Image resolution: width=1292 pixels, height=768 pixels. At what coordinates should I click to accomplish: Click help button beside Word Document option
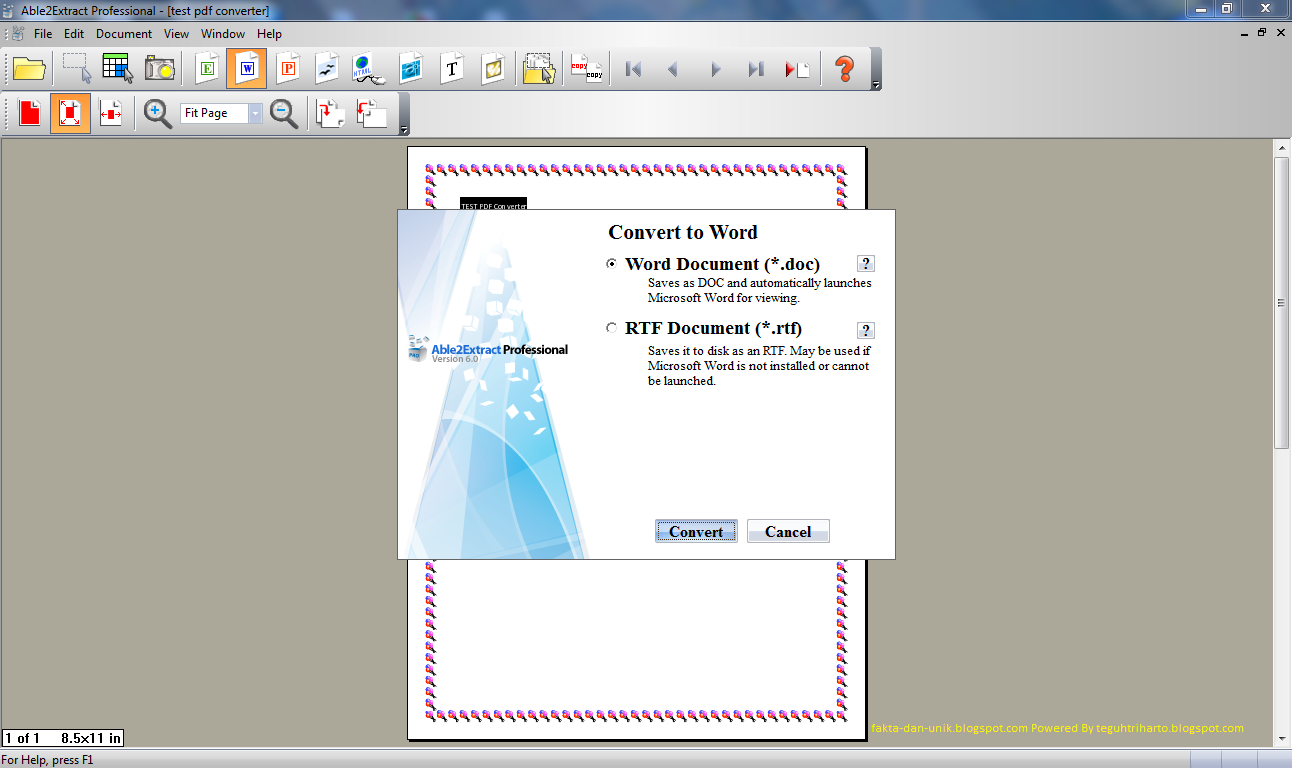coord(866,264)
